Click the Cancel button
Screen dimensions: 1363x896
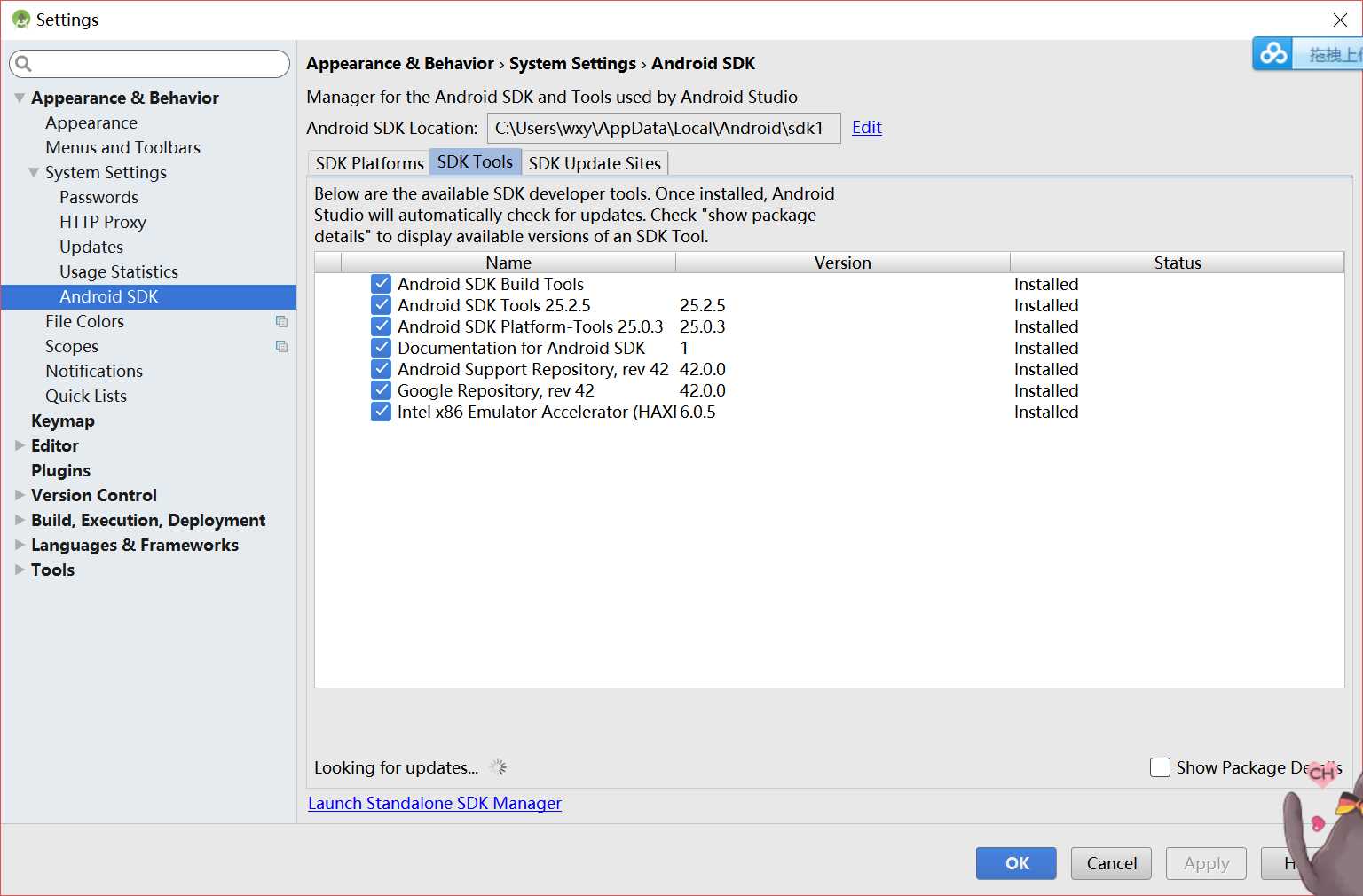[1111, 863]
